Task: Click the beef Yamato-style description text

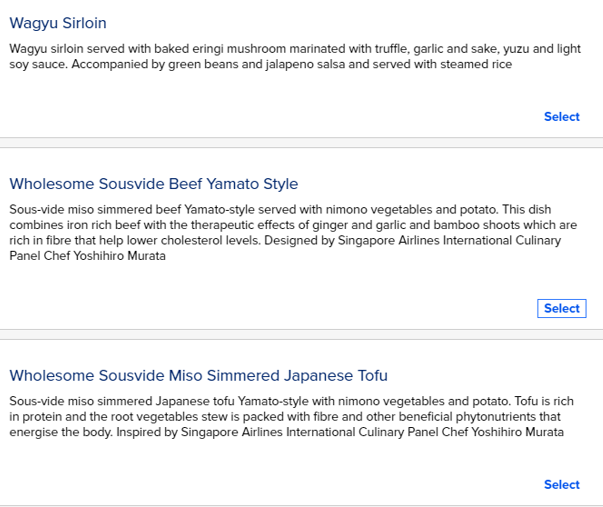Action: point(290,233)
